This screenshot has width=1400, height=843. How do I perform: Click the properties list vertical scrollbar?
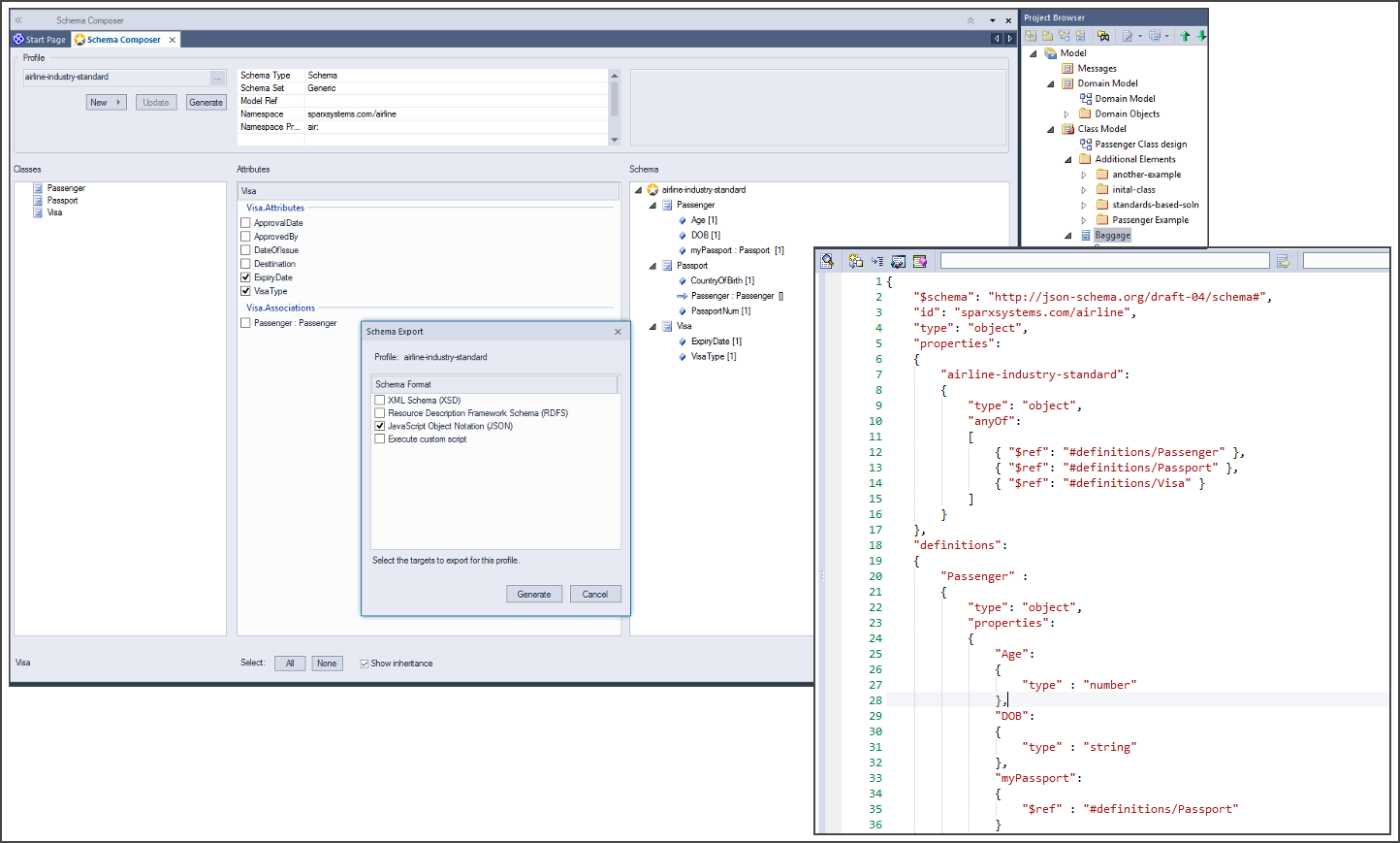click(614, 101)
